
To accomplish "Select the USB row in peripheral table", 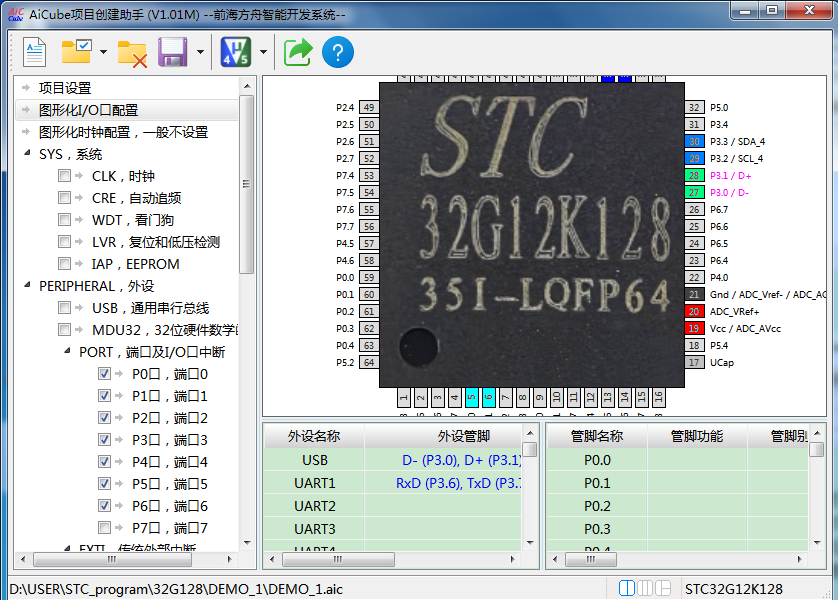I will (393, 460).
